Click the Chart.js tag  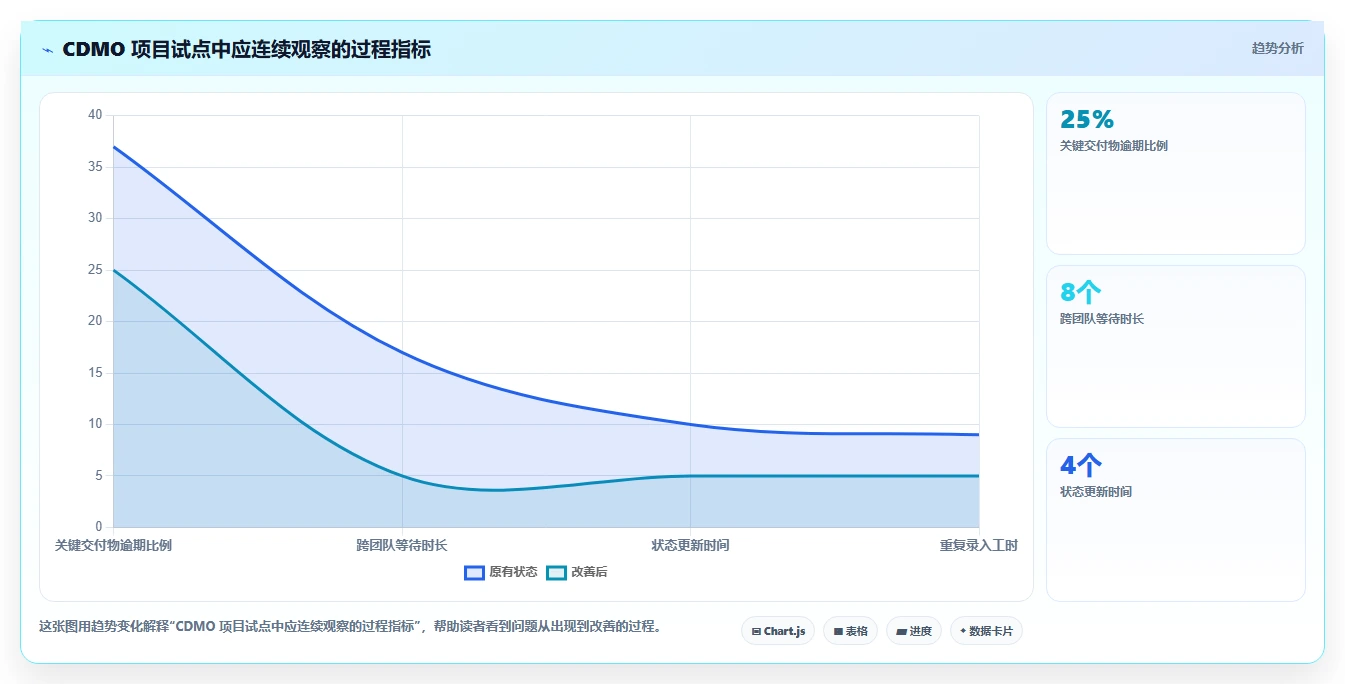pyautogui.click(x=778, y=631)
